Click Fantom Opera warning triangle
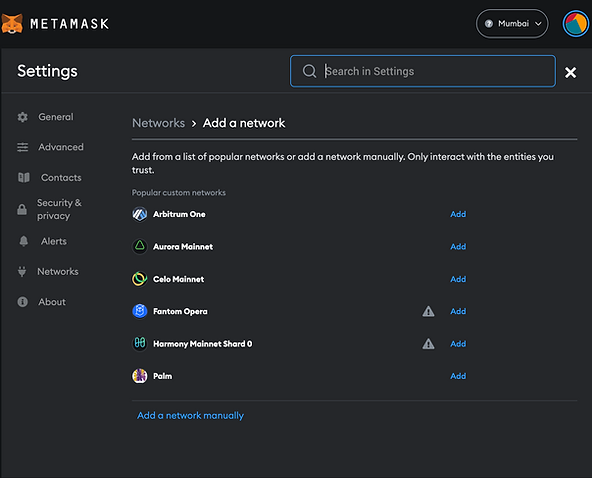This screenshot has width=592, height=478. coord(428,311)
